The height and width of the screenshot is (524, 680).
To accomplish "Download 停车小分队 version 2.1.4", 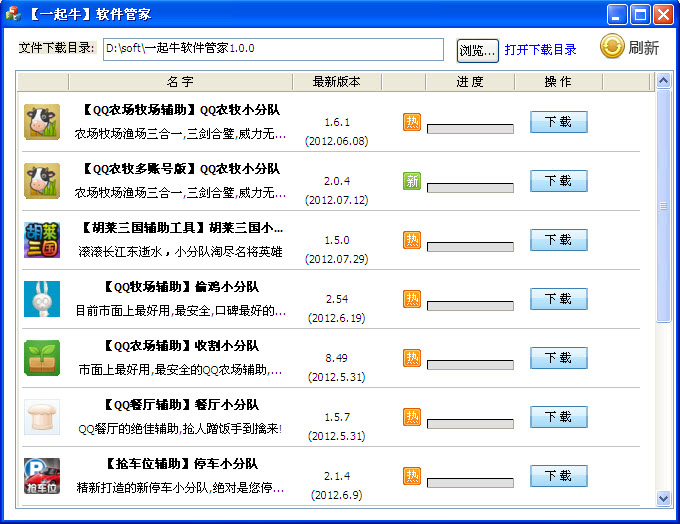I will [559, 476].
